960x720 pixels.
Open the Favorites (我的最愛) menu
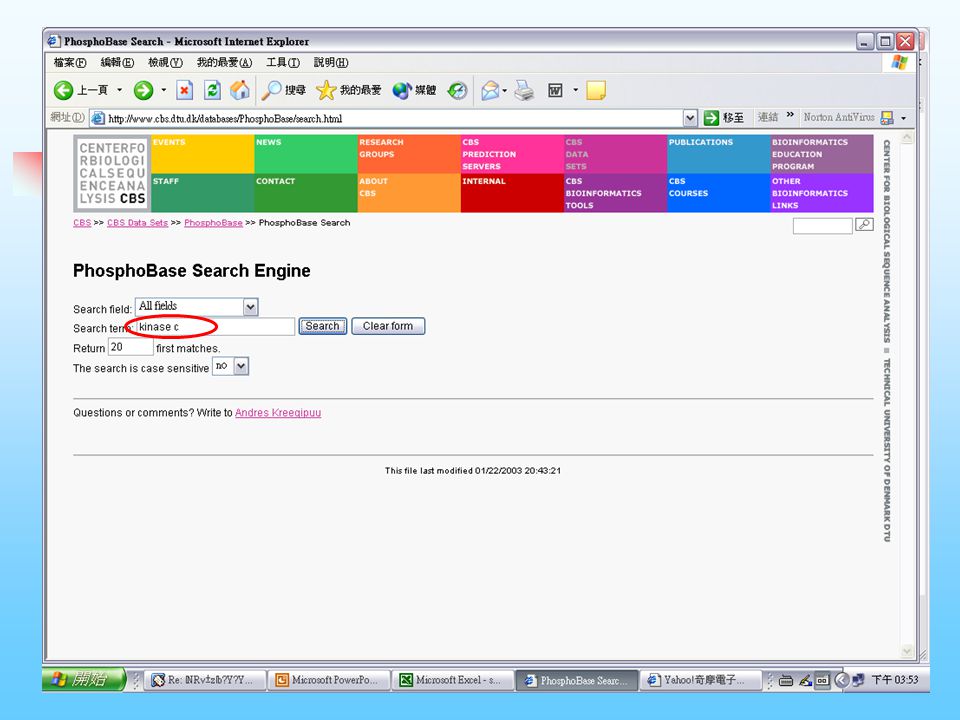point(224,62)
